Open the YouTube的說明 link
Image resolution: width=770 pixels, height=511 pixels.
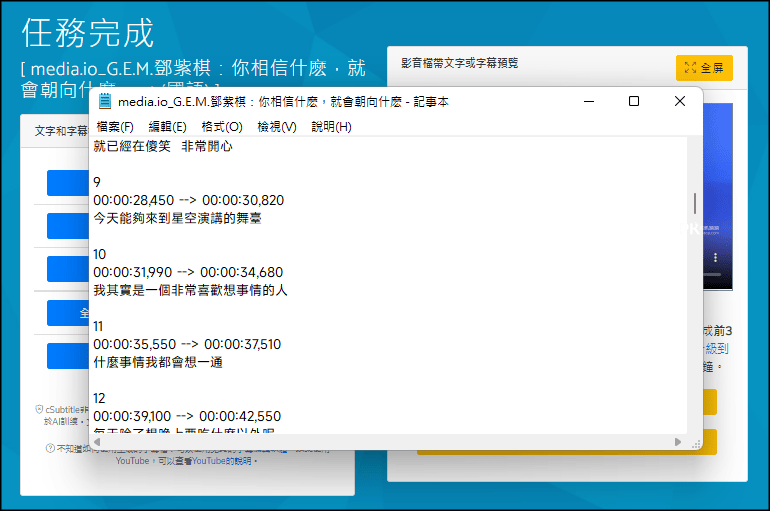pos(221,461)
